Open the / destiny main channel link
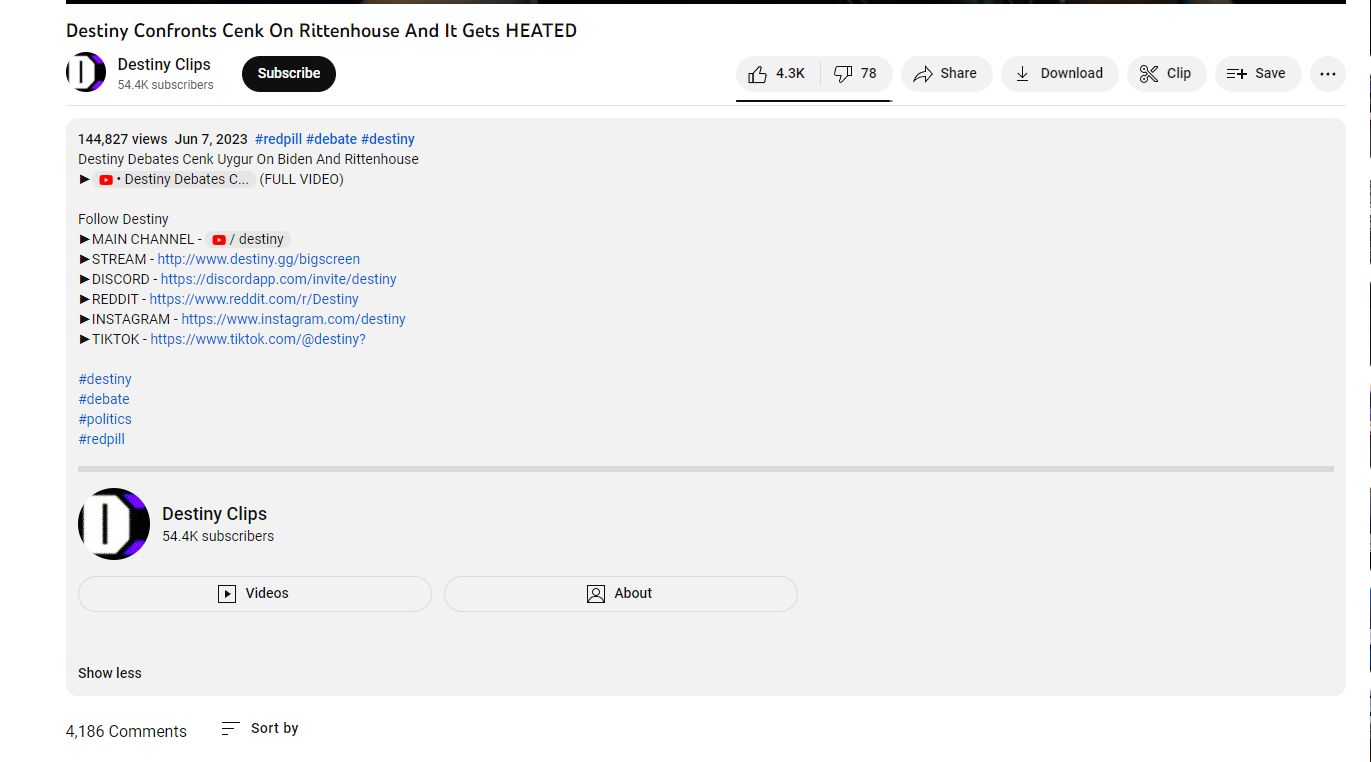The image size is (1371, 762). (x=248, y=240)
